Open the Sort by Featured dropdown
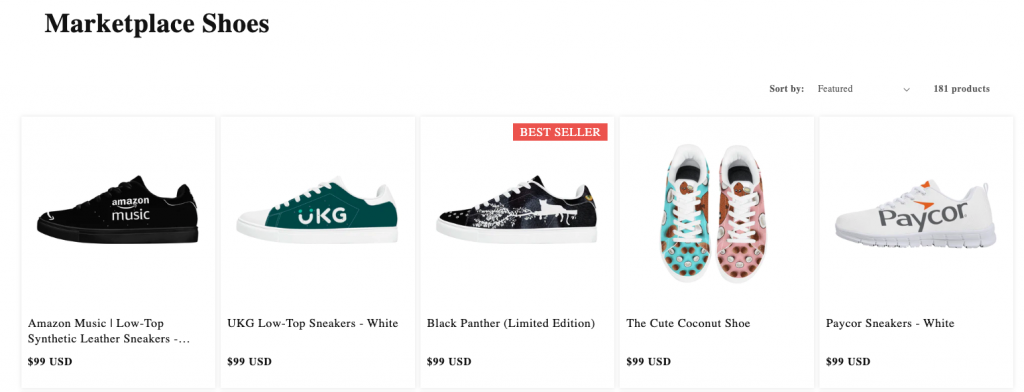 click(863, 89)
